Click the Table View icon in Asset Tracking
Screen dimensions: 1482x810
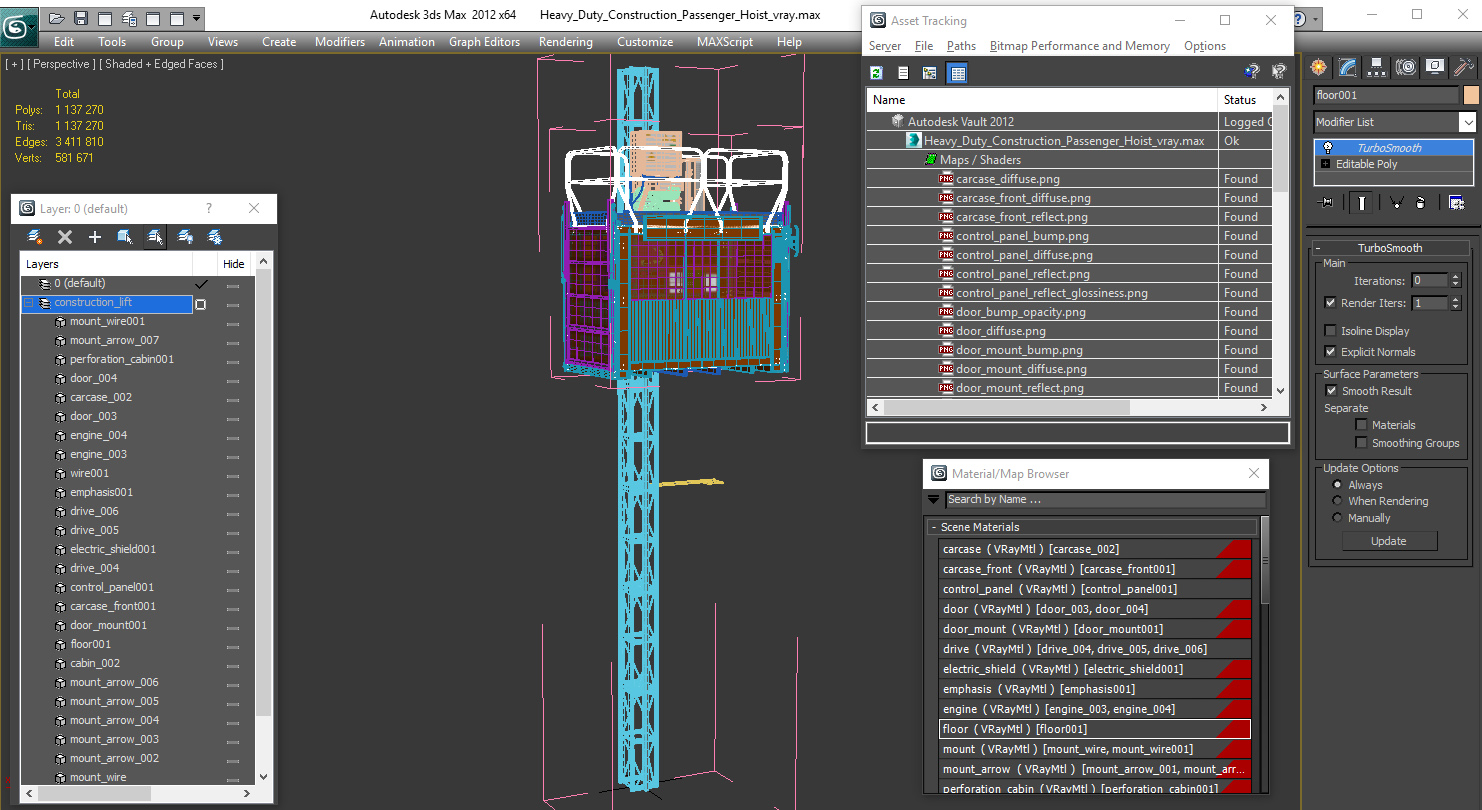(957, 72)
